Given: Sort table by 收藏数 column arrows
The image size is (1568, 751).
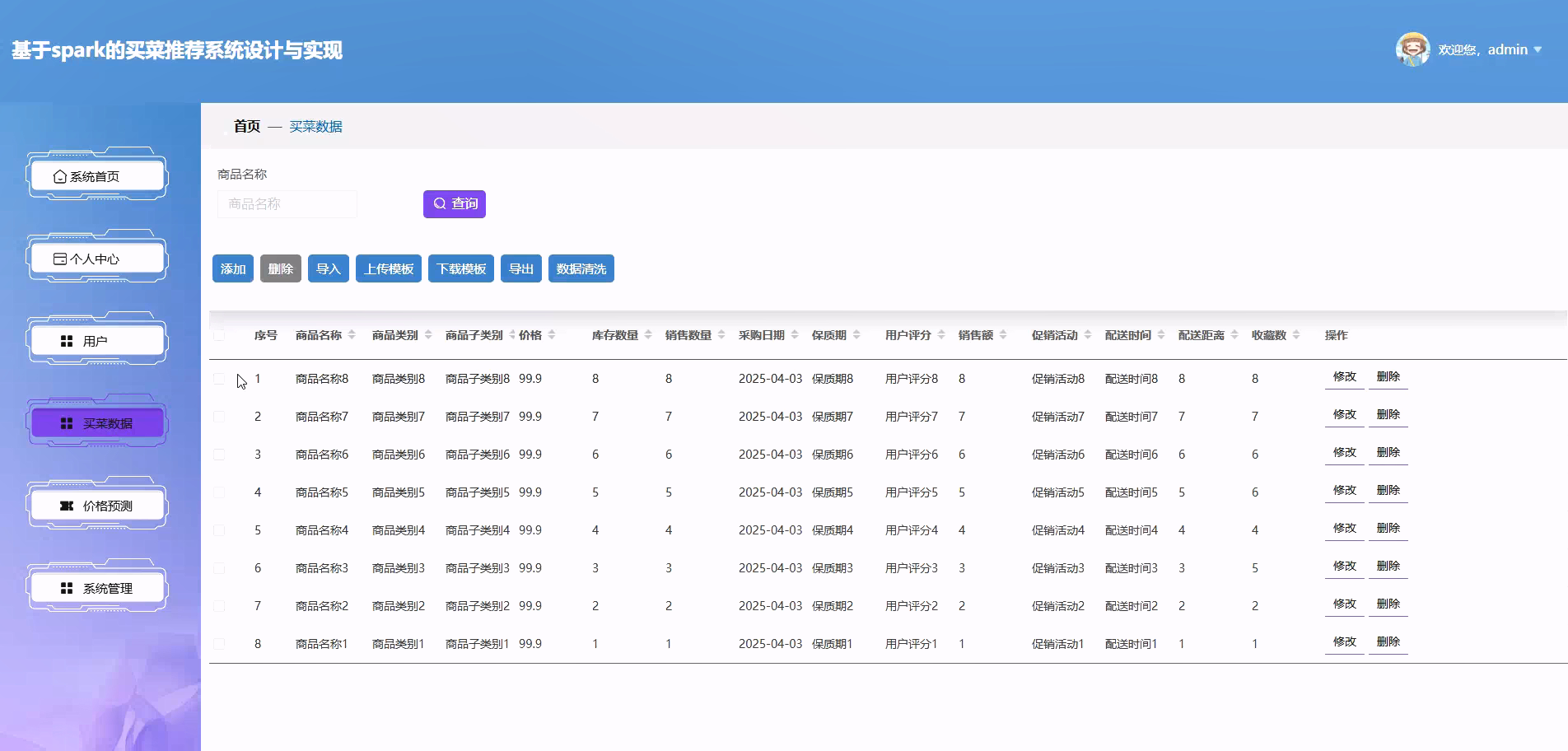Looking at the screenshot, I should (1296, 335).
